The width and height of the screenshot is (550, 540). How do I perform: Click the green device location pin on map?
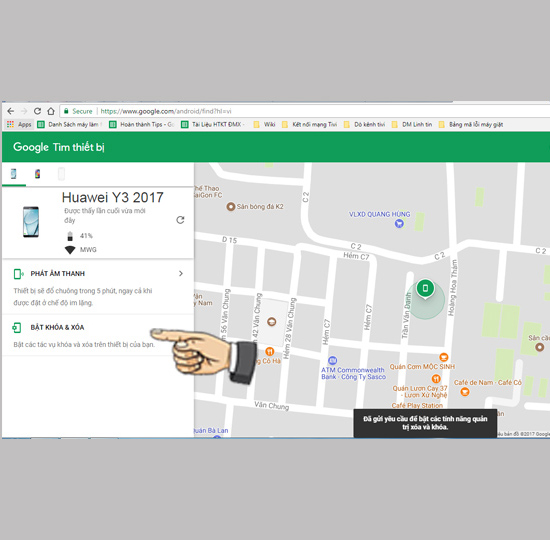pos(425,289)
